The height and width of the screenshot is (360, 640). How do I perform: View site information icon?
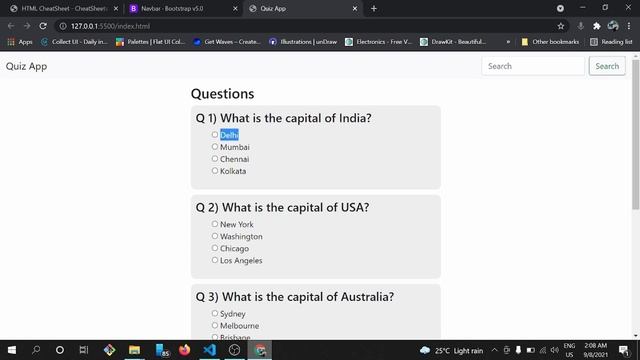63,26
